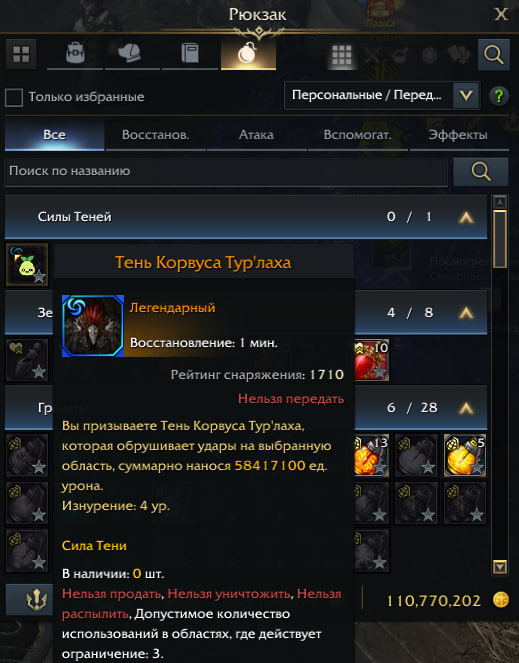Collapse the 6 / 28 section arrow
The width and height of the screenshot is (519, 663).
pyautogui.click(x=466, y=408)
